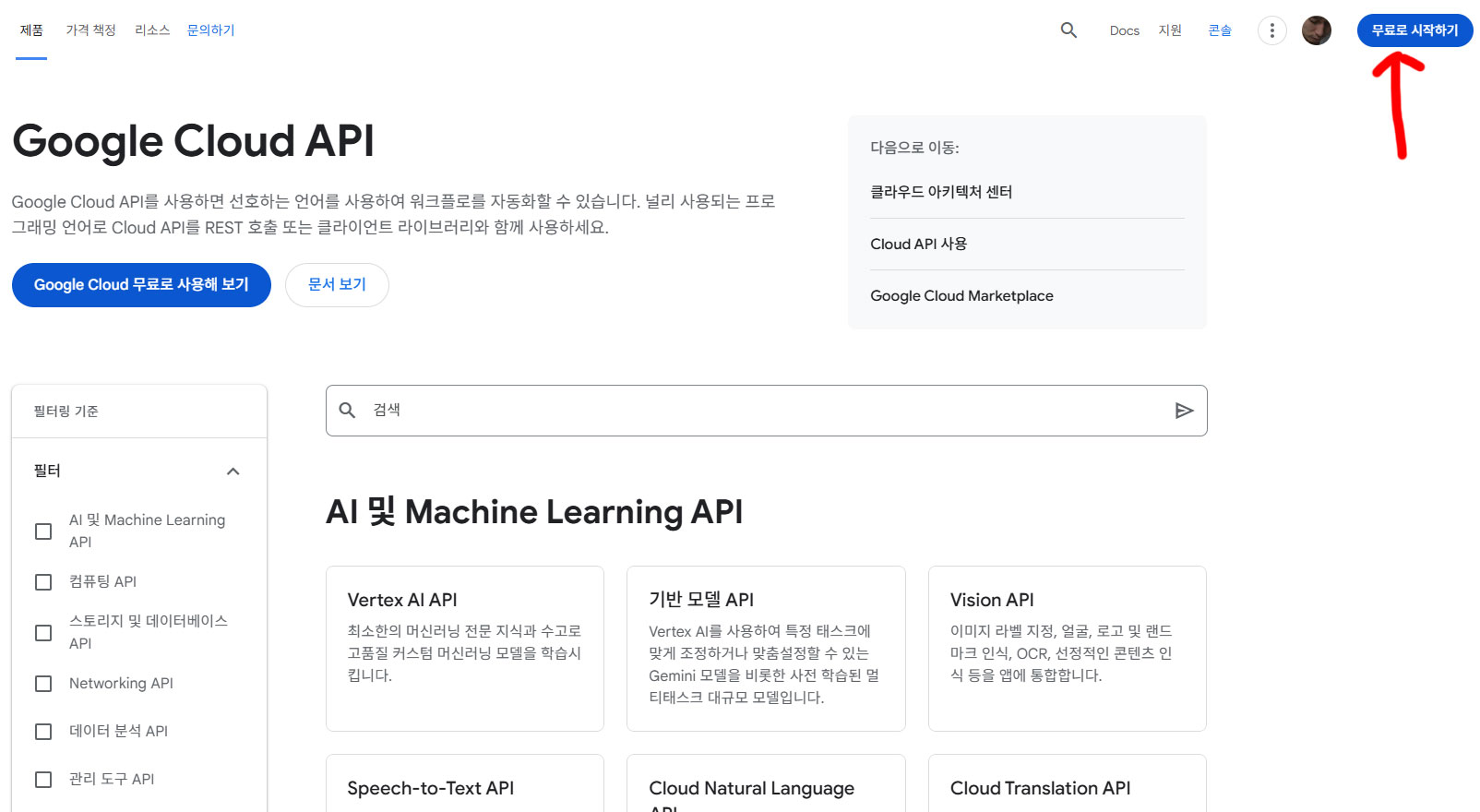Screen dimensions: 1480x812
Task: Open the Cloud Natural Language API card
Action: pos(766,783)
